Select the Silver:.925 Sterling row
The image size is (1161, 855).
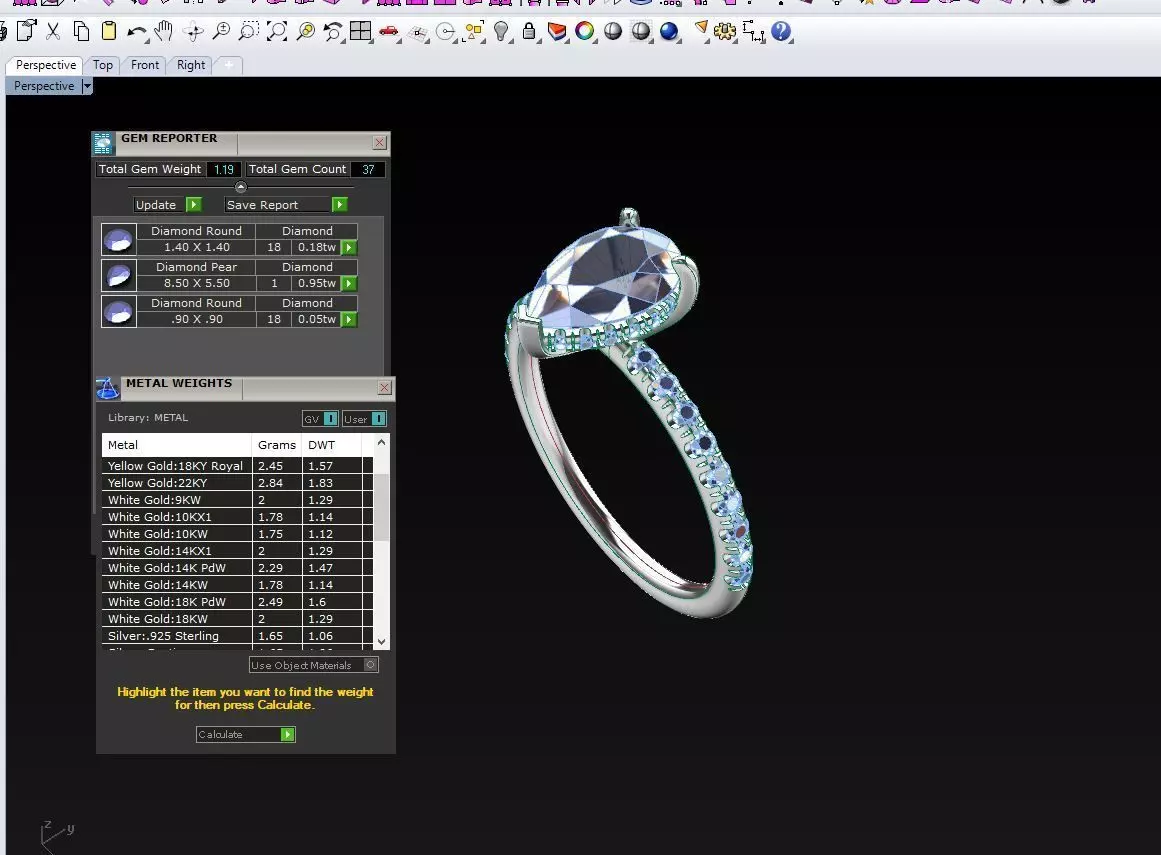tap(237, 636)
